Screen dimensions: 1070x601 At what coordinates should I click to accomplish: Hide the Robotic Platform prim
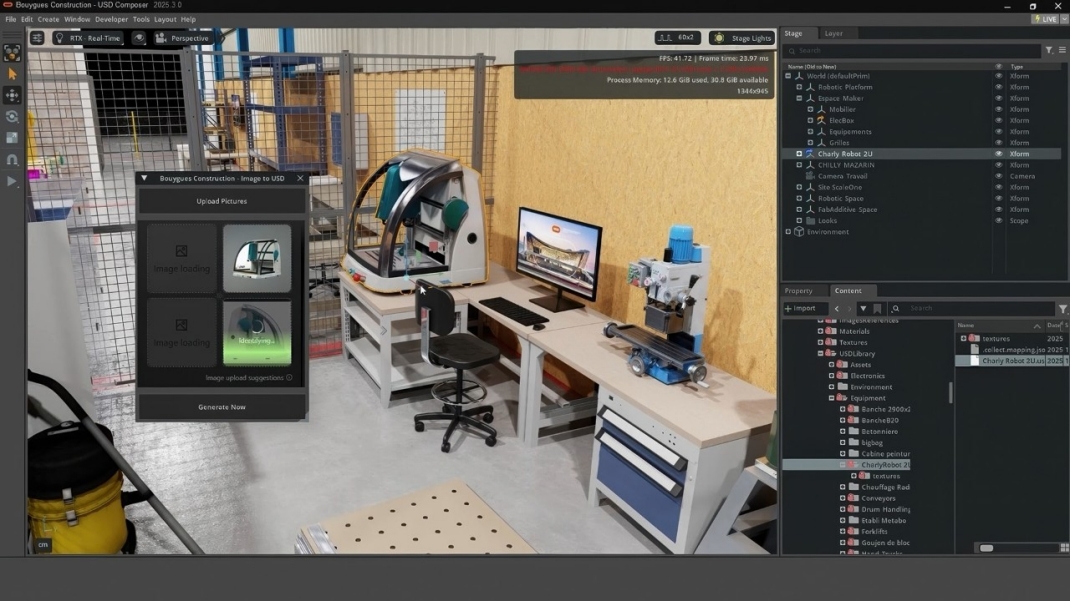998,87
